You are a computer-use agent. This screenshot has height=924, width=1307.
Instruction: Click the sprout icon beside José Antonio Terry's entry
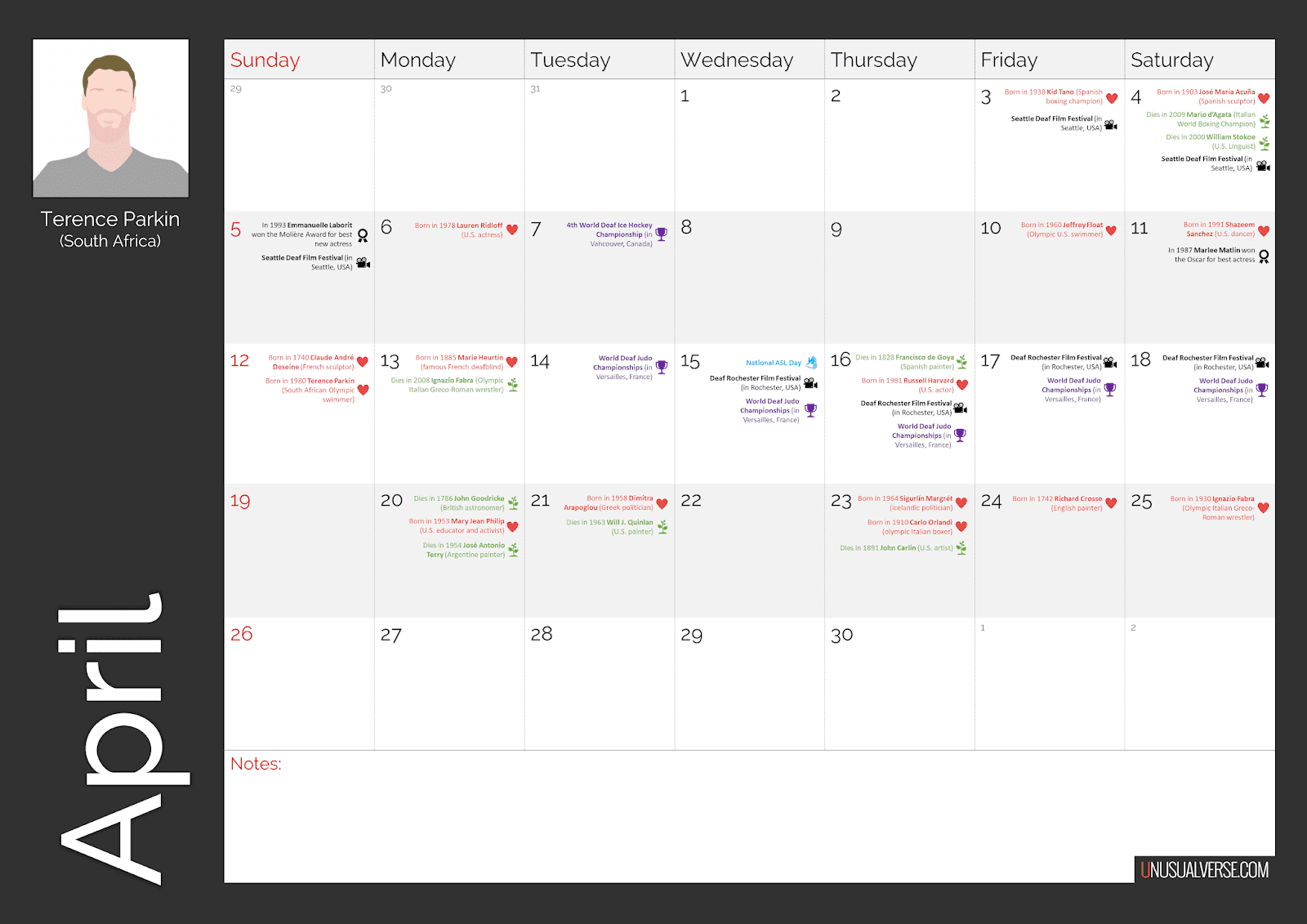pyautogui.click(x=513, y=549)
